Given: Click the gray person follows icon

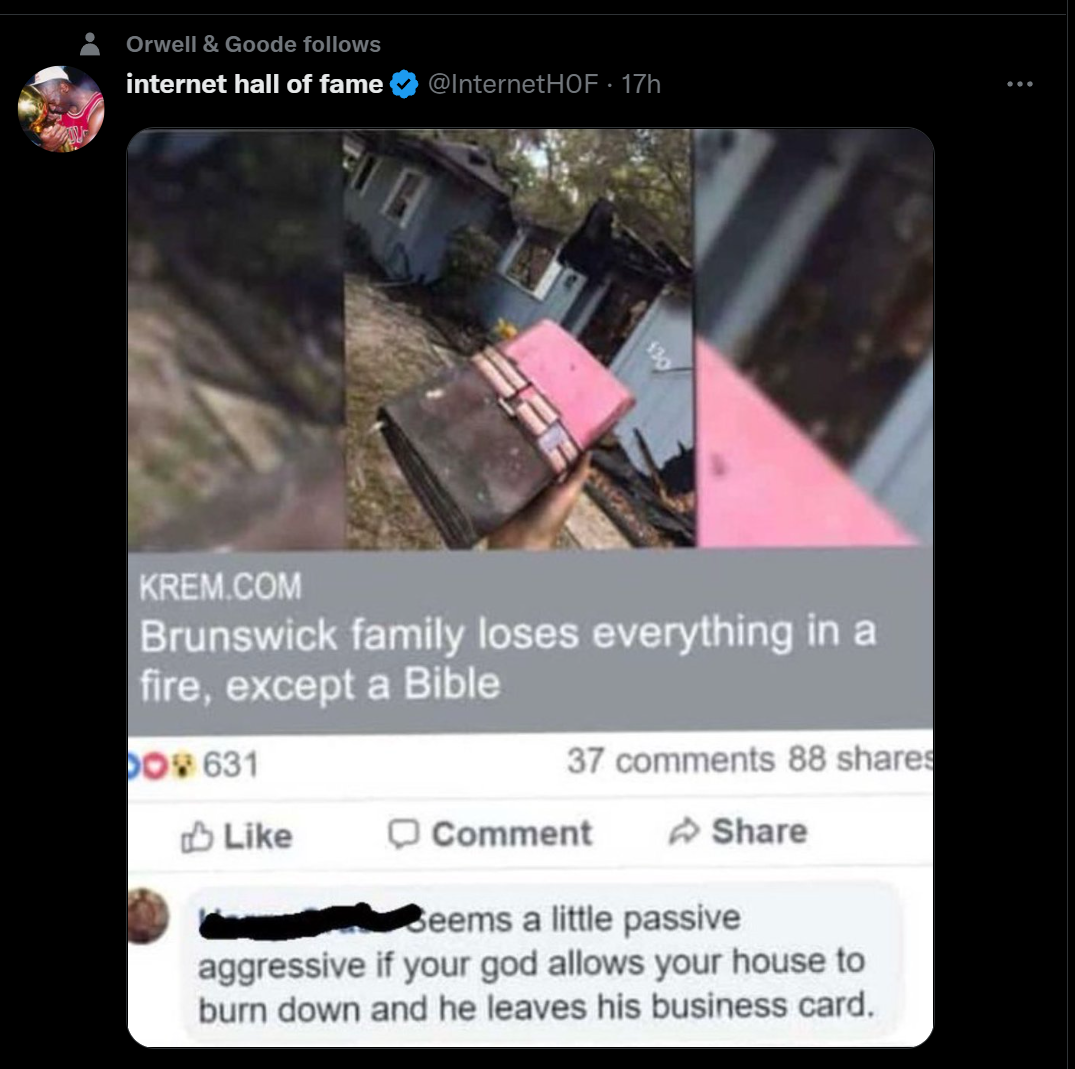Looking at the screenshot, I should pos(90,44).
